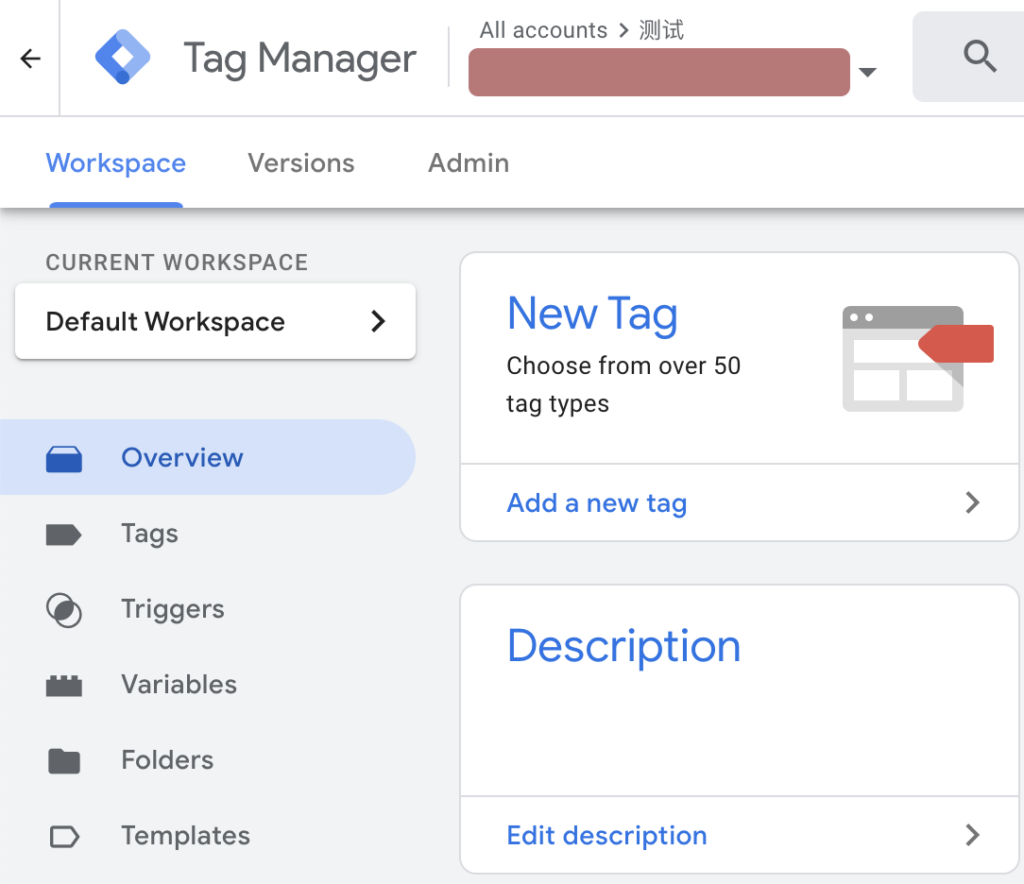Screen dimensions: 1024x884
Task: Click the Edit description link
Action: coord(607,836)
